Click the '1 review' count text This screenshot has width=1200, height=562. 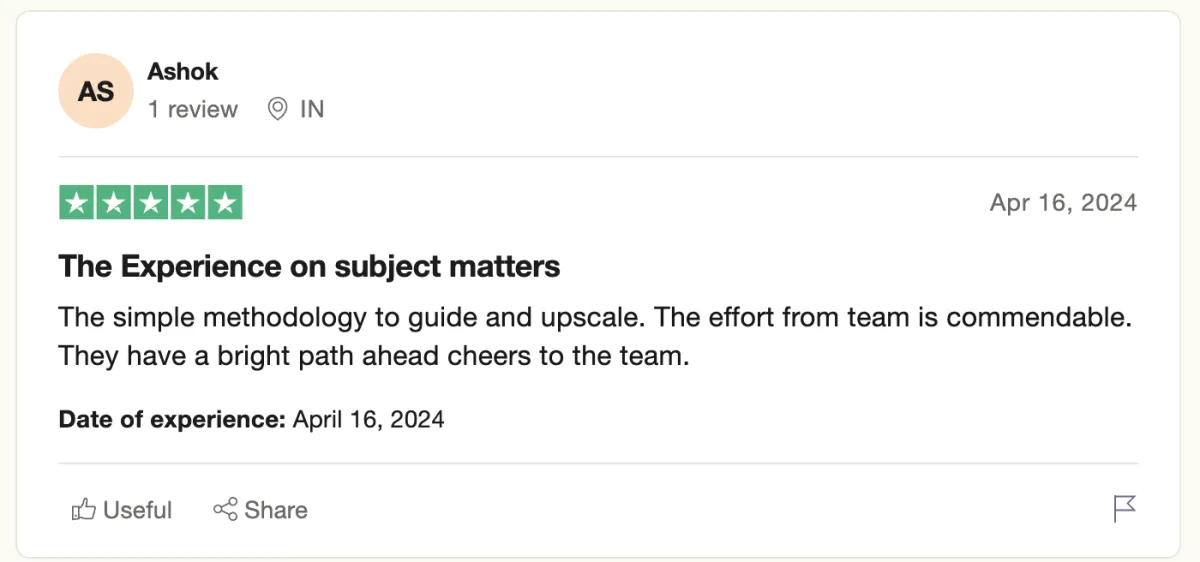193,109
